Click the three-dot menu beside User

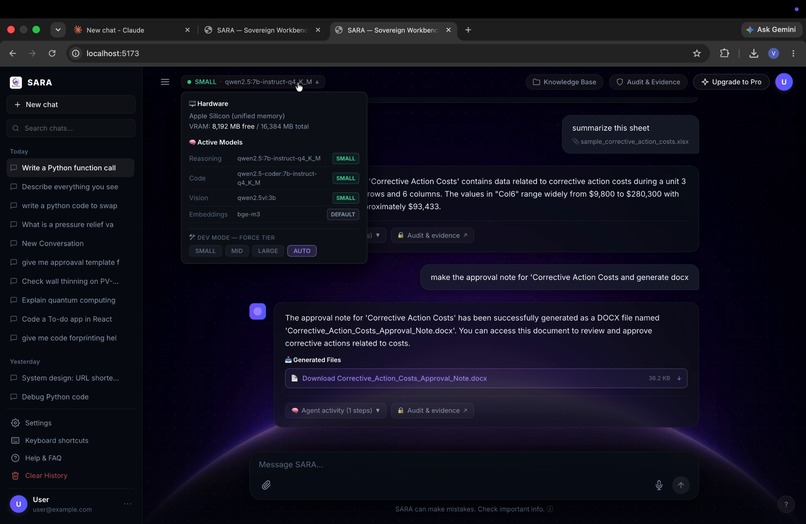pos(127,504)
